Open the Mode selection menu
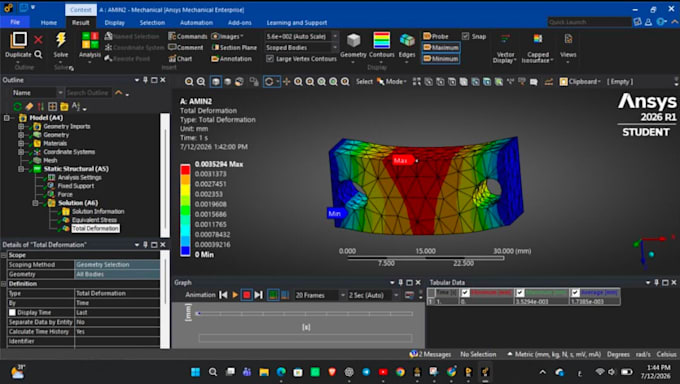The image size is (680, 384). [x=393, y=82]
